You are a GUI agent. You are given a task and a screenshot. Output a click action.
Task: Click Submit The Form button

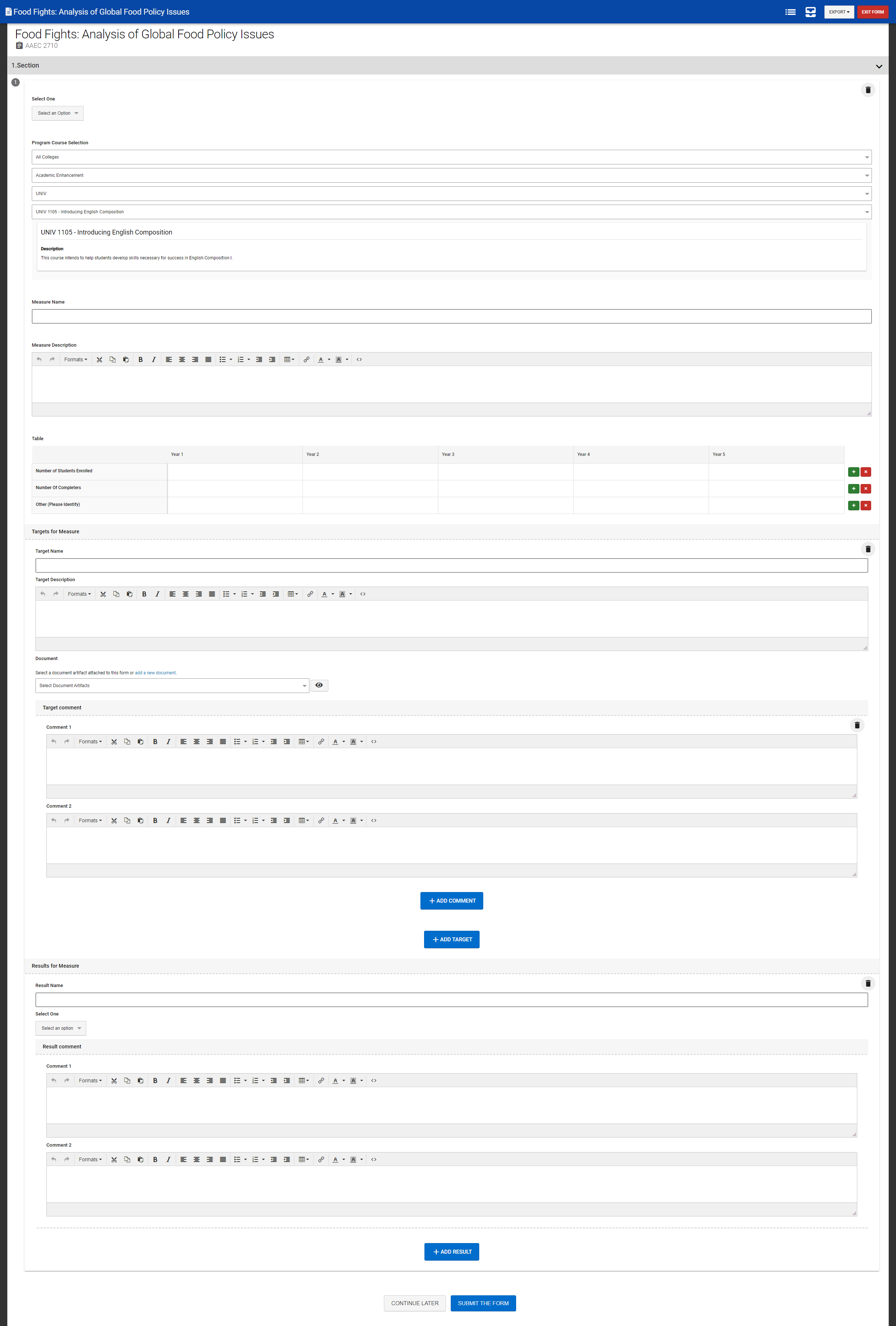[x=483, y=1303]
